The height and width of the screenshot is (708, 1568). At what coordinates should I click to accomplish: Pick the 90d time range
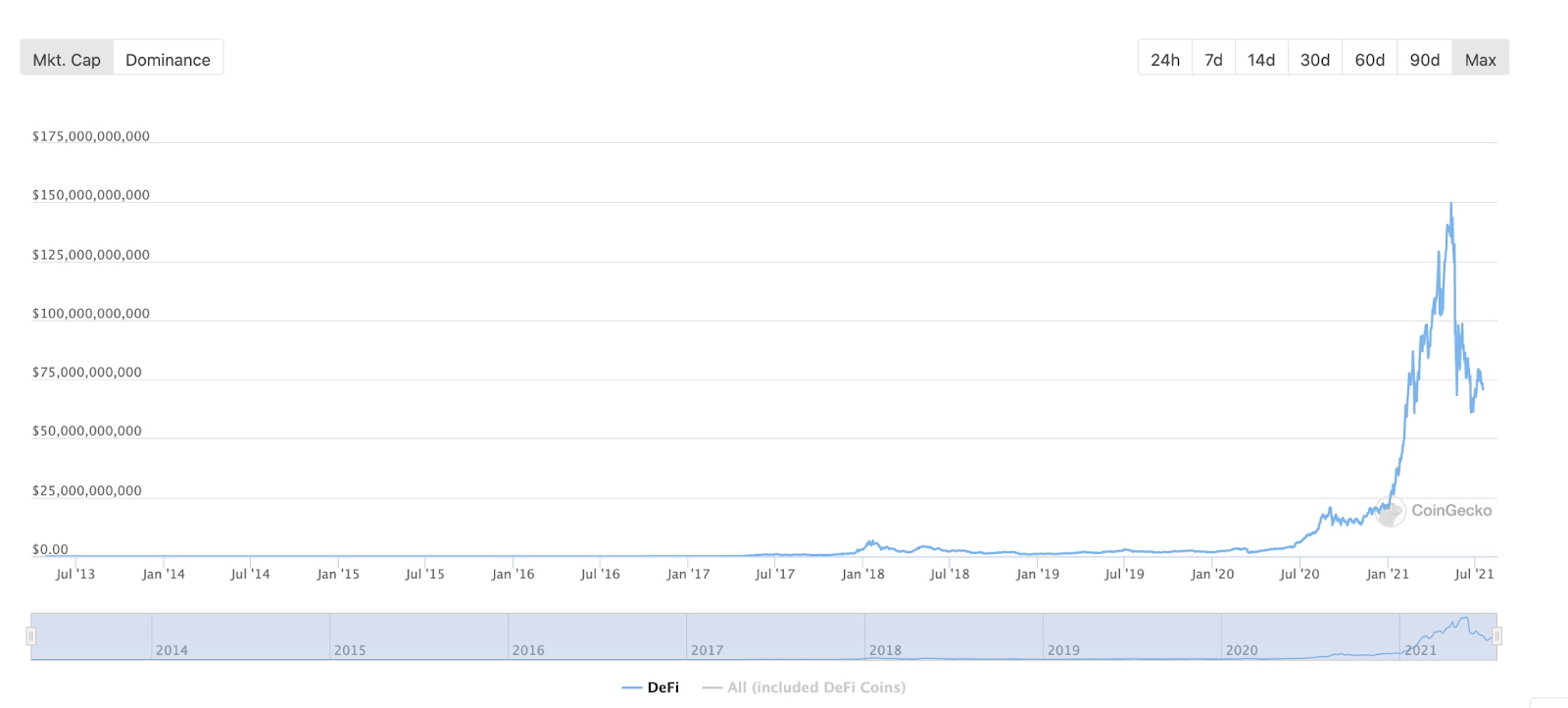pyautogui.click(x=1425, y=59)
